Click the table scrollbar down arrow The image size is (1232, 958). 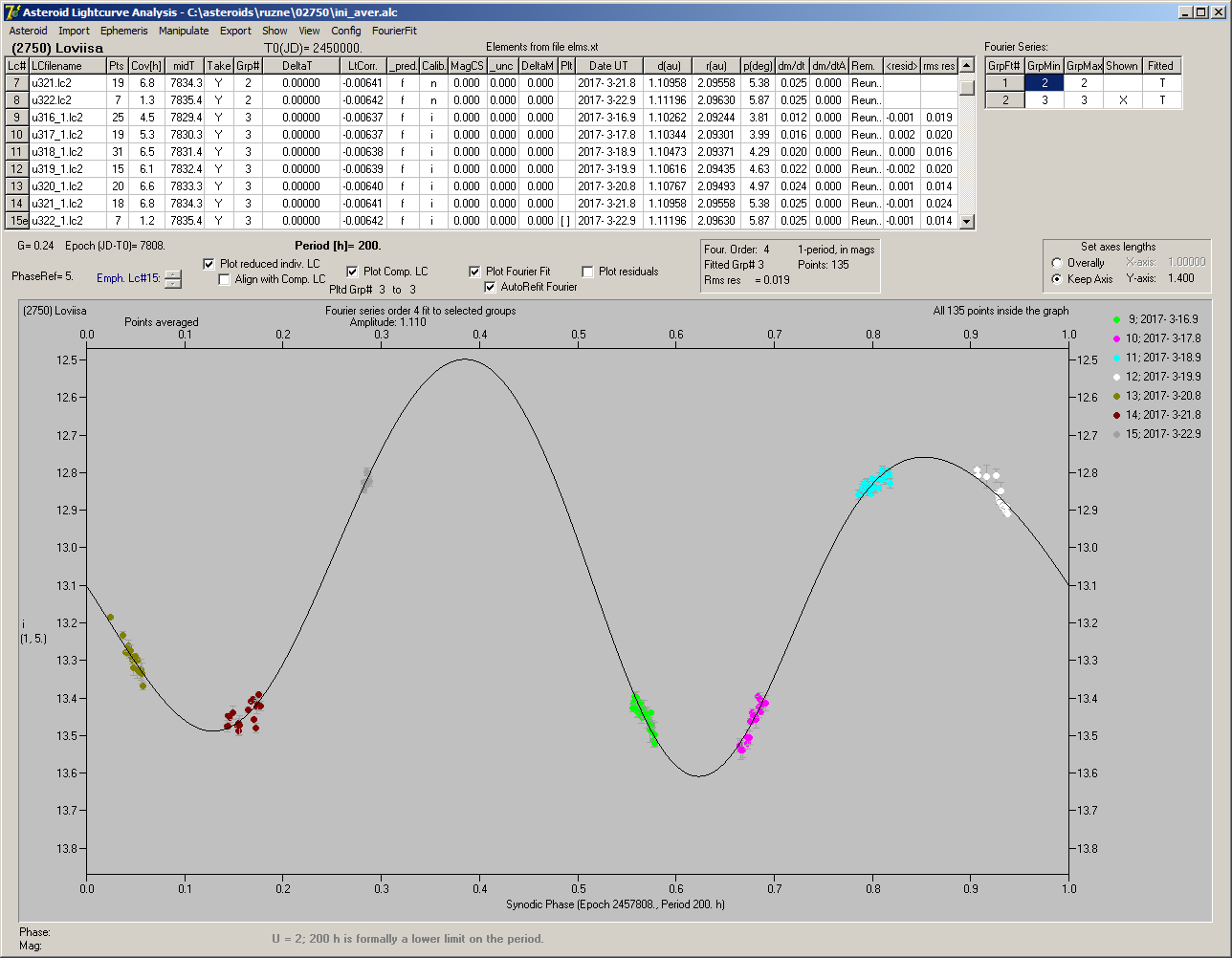967,222
